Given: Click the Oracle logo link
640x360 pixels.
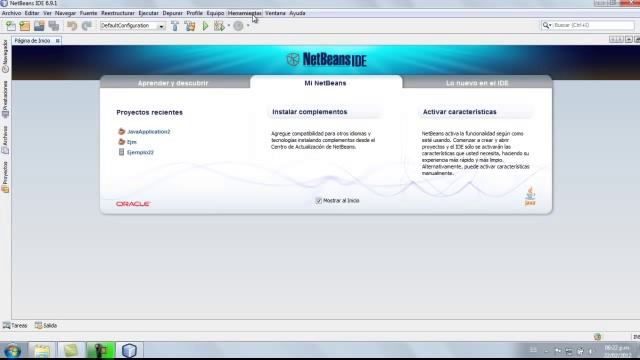Looking at the screenshot, I should 133,204.
